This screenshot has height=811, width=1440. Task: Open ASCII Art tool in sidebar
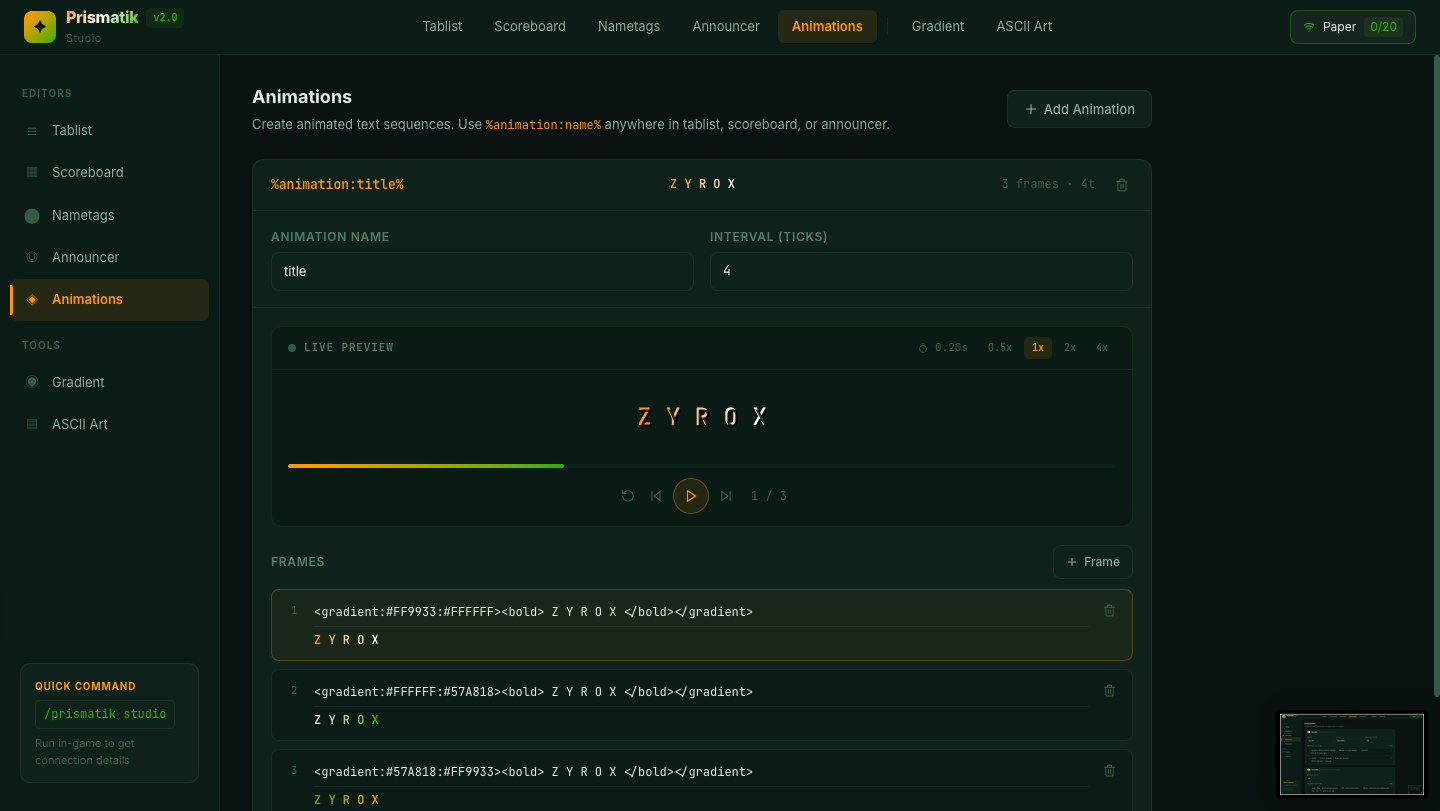tap(110, 424)
